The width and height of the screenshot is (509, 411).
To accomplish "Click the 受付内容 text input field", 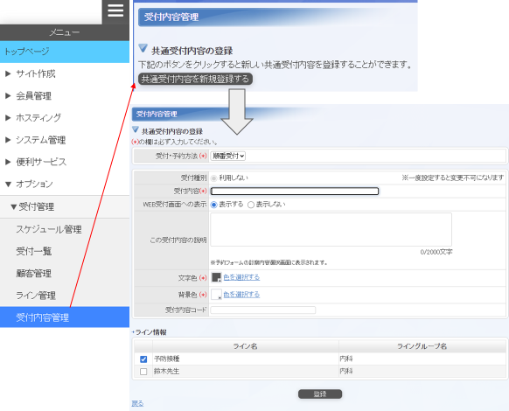I will pyautogui.click(x=295, y=191).
